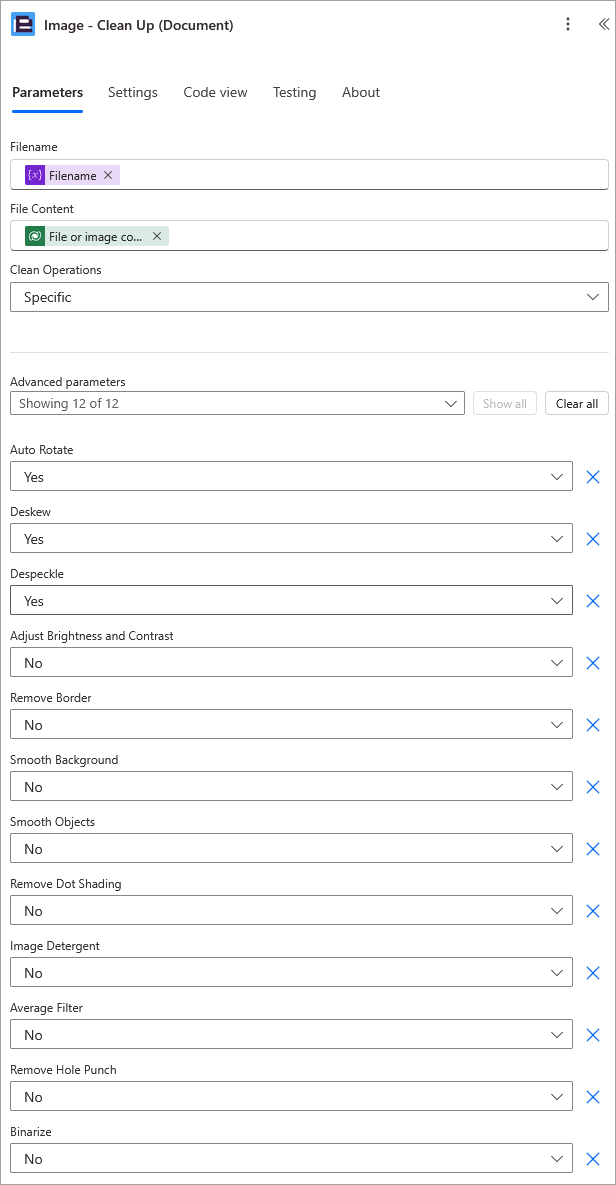Delete the Image Detergent parameter
The image size is (616, 1185).
pyautogui.click(x=593, y=973)
